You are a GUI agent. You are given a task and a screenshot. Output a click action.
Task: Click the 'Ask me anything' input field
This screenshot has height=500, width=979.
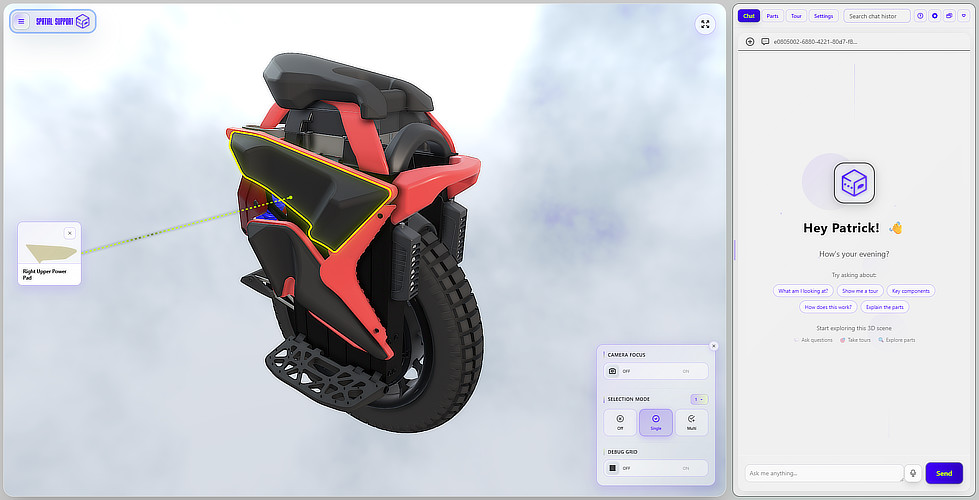823,473
